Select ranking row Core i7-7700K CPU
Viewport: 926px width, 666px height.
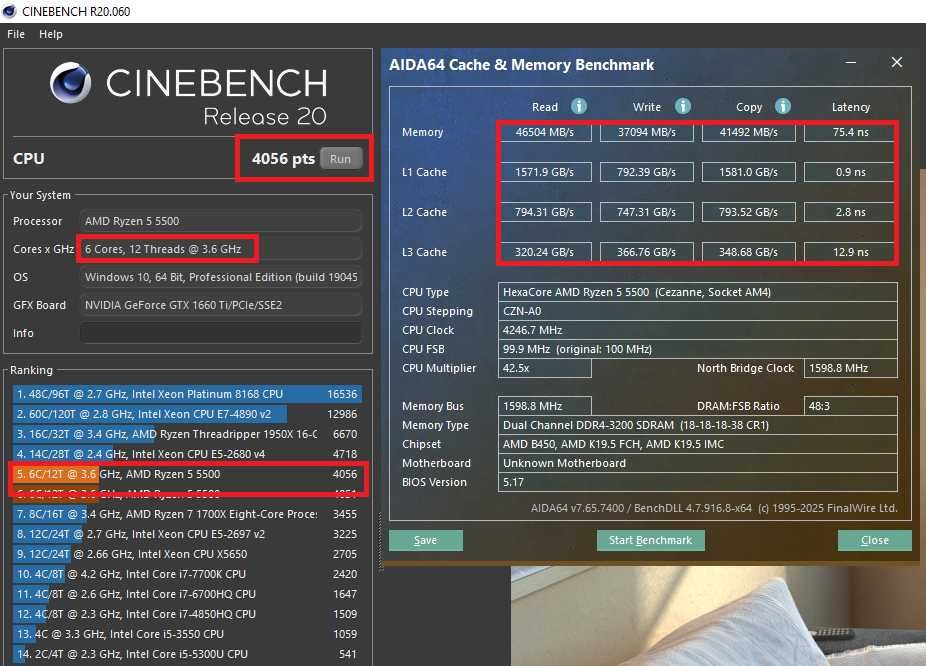[x=187, y=574]
